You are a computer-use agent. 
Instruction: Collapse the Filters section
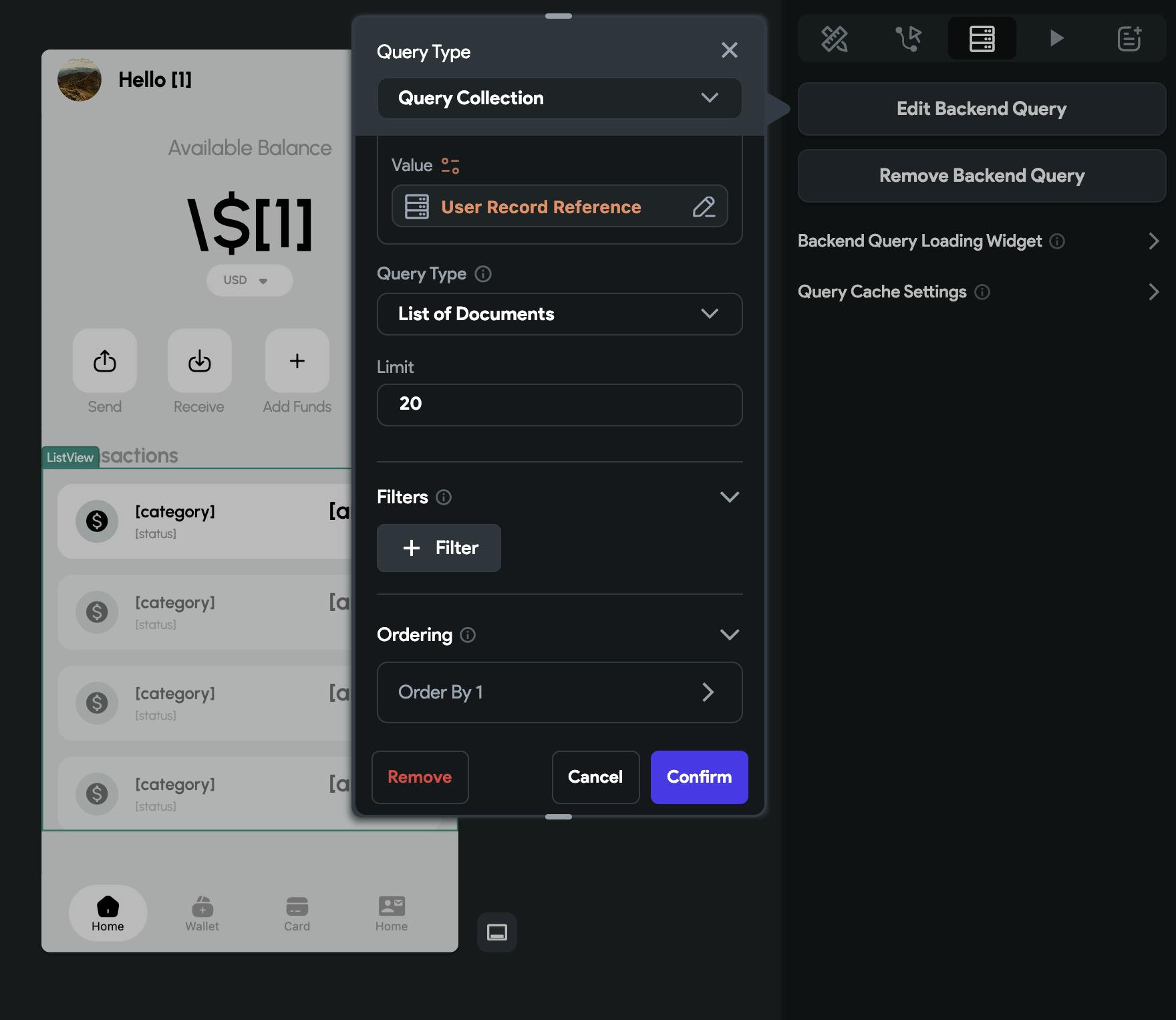point(730,497)
